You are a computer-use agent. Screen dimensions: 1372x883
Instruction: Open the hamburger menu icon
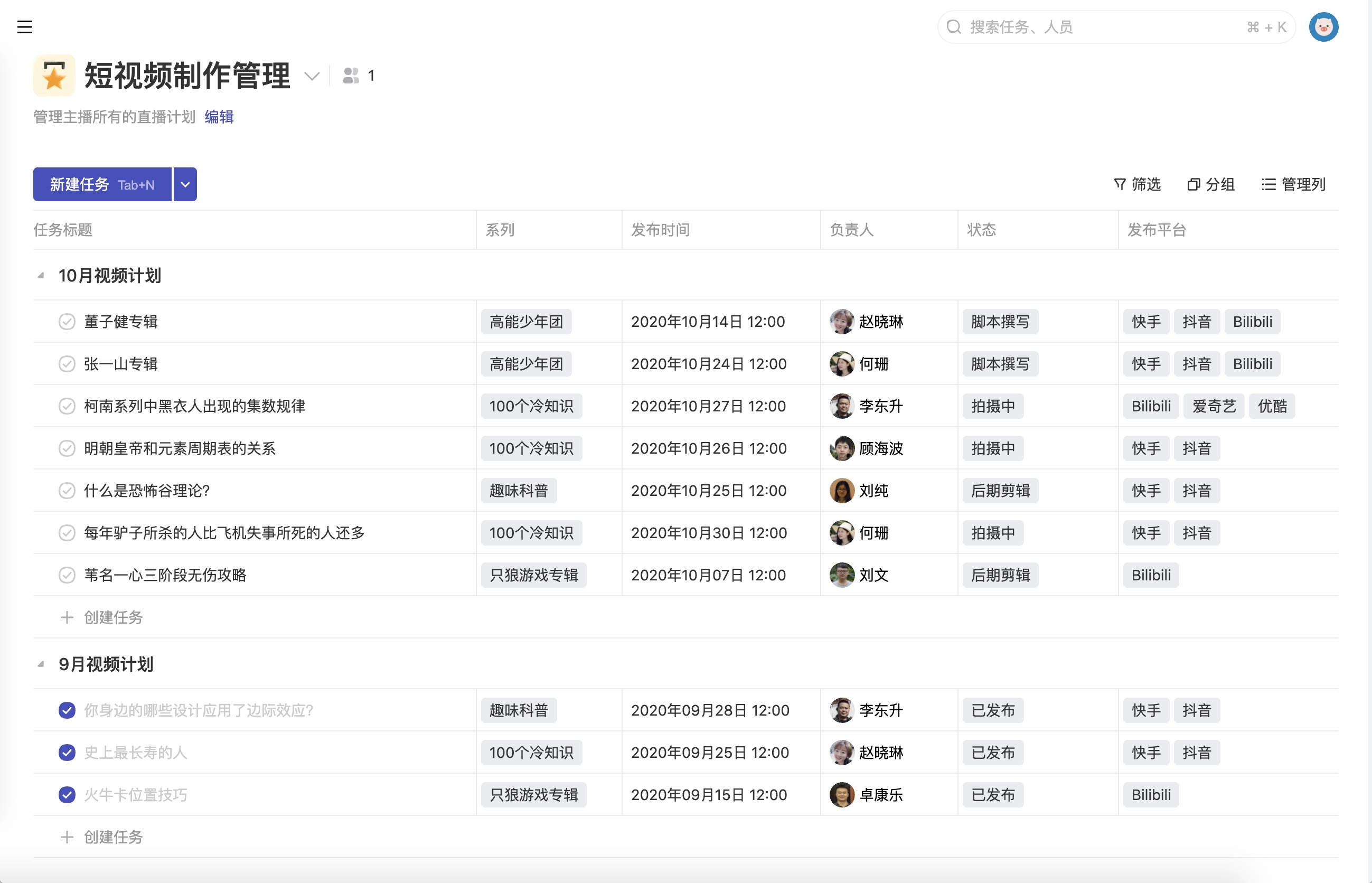[25, 27]
